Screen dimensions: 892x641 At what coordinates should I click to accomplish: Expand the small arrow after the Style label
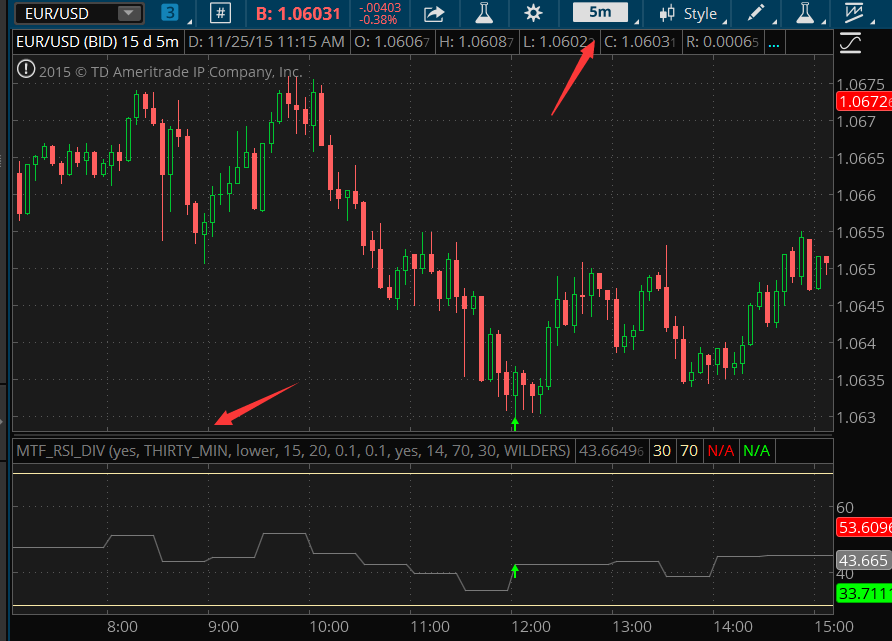[x=725, y=22]
